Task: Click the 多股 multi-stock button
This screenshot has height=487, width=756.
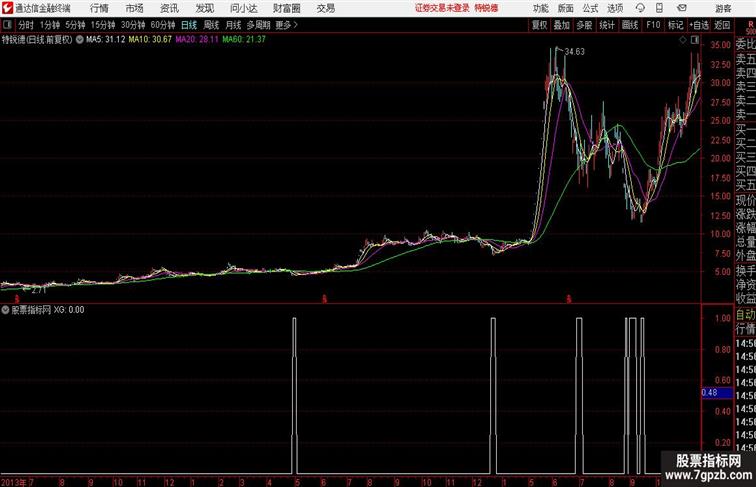Action: 584,25
